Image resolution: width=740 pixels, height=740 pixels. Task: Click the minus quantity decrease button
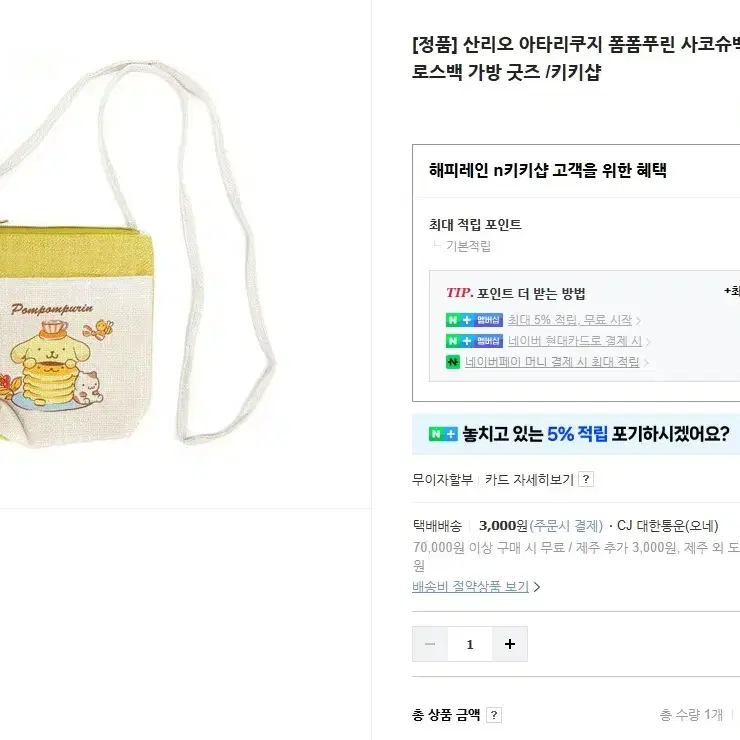430,644
